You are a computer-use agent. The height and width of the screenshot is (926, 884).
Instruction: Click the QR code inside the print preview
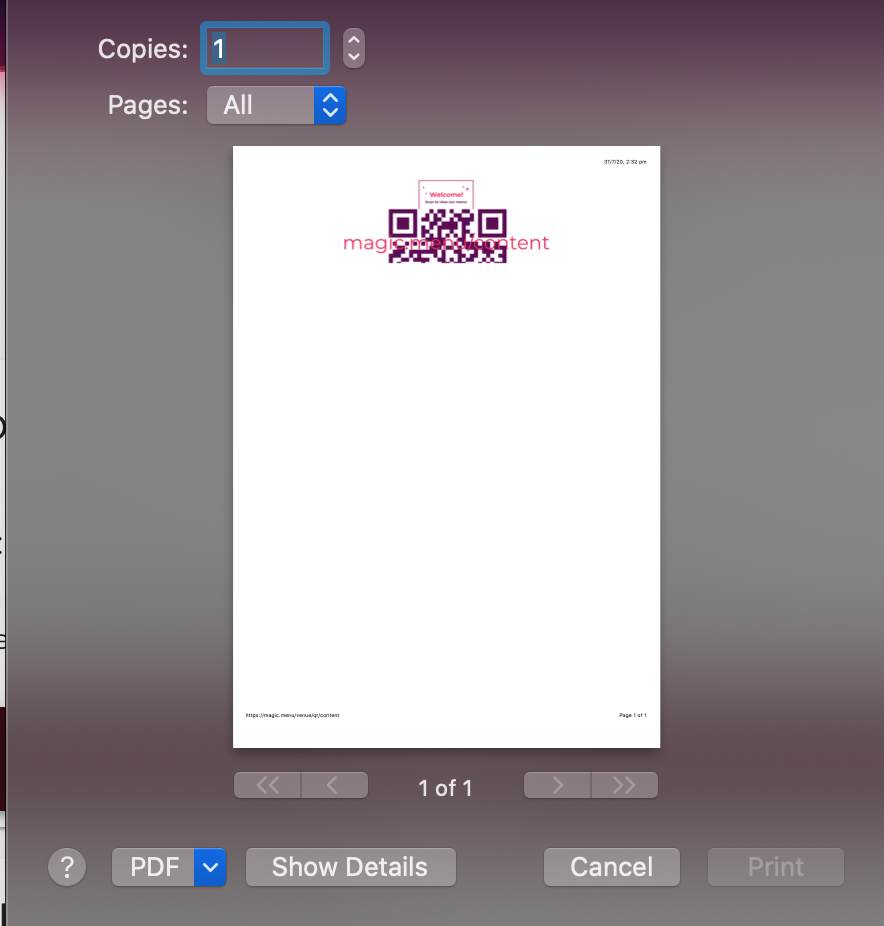tap(446, 234)
